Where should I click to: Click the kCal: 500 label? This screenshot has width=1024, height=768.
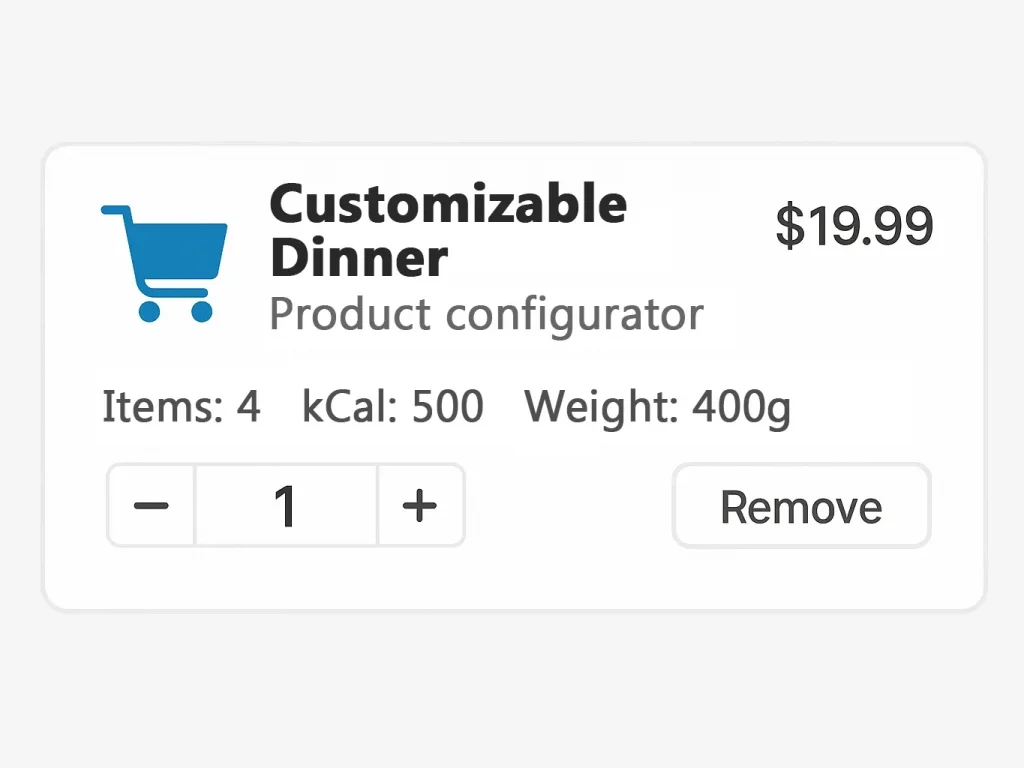pyautogui.click(x=392, y=407)
